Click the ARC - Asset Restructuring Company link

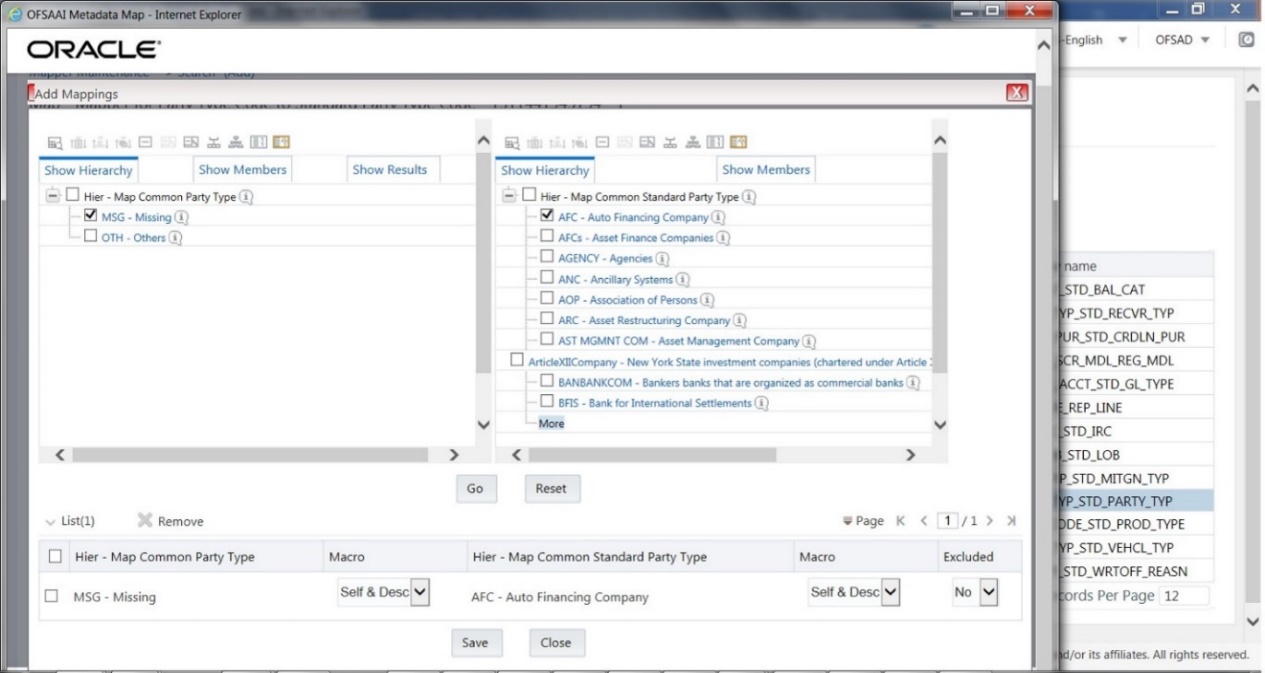[x=644, y=320]
